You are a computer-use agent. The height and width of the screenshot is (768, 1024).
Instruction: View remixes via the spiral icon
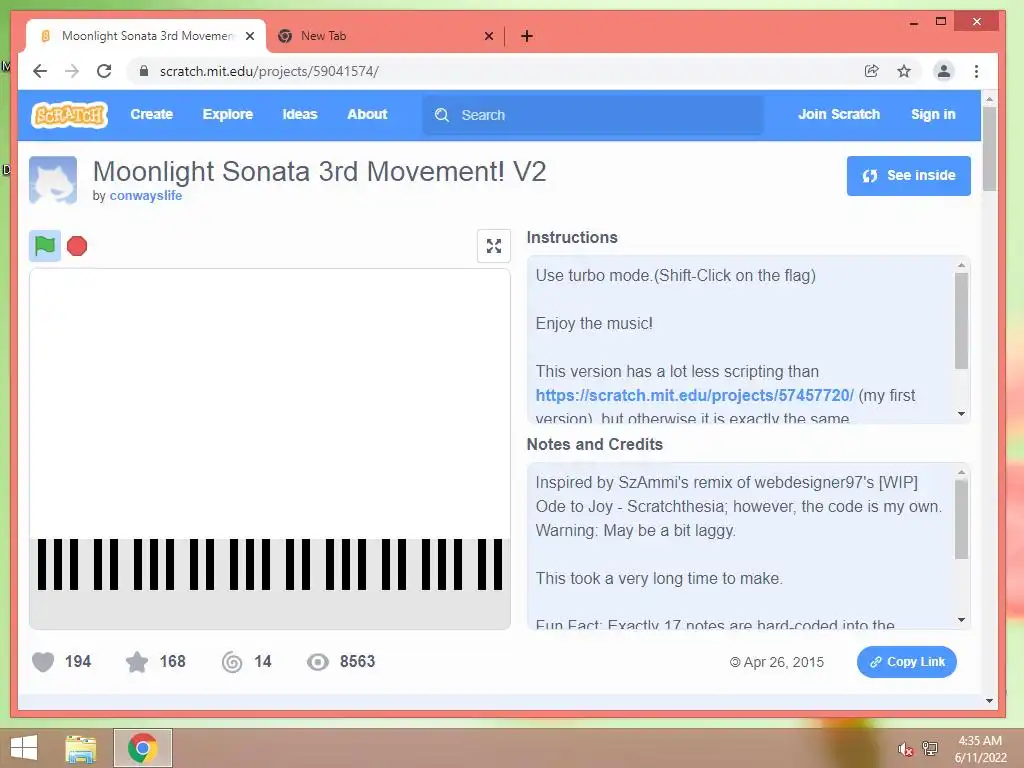(232, 662)
